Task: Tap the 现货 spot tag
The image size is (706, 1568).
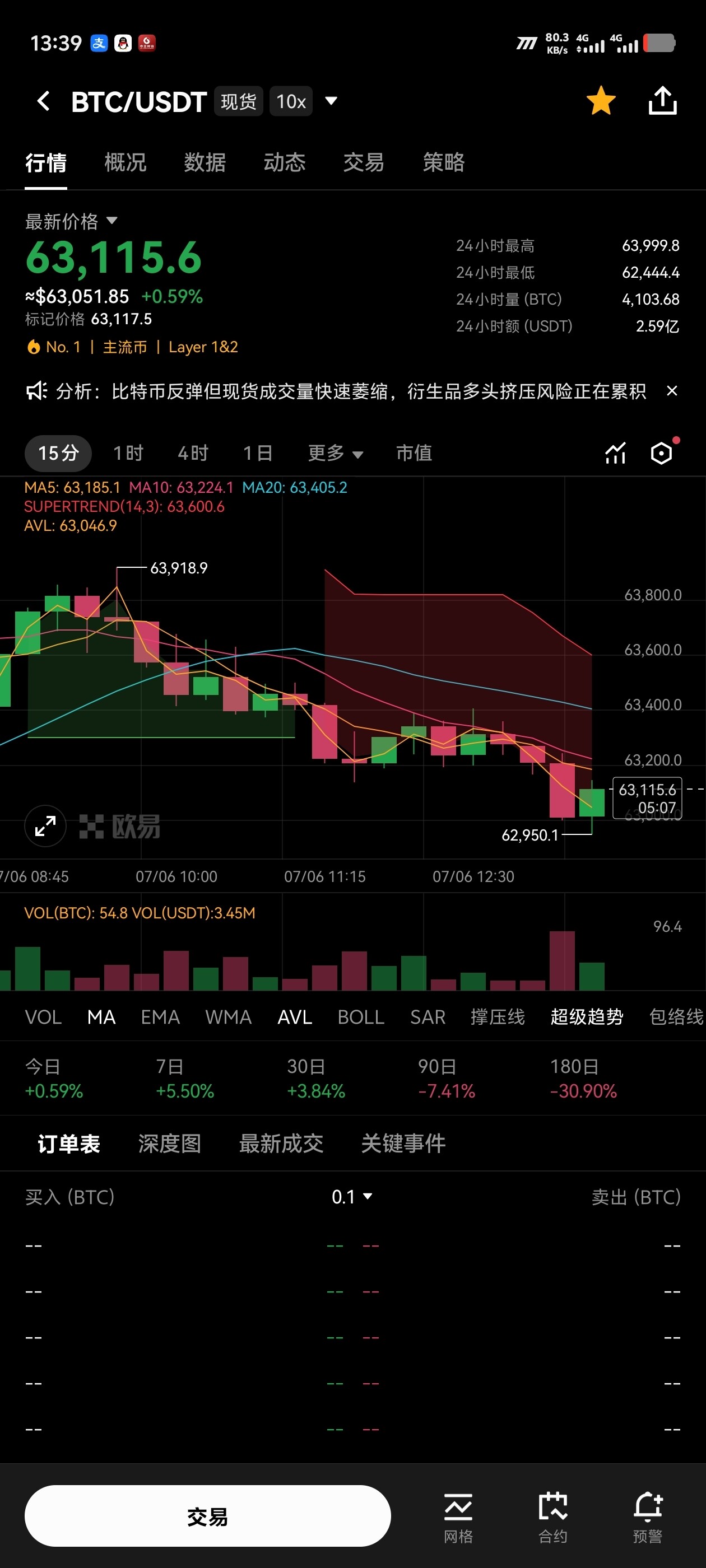Action: (239, 101)
